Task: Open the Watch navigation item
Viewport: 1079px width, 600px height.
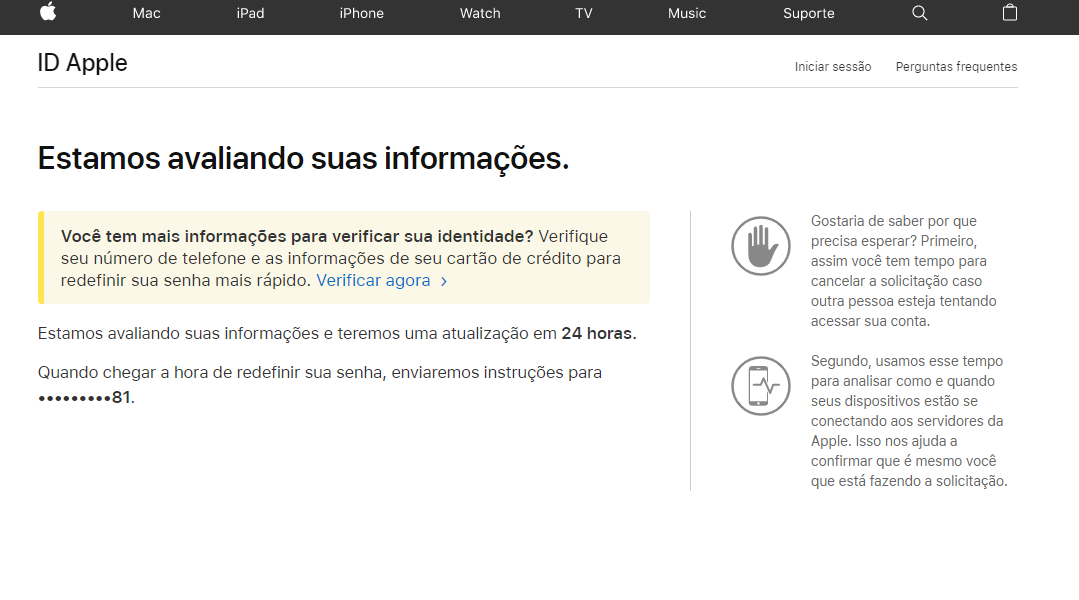Action: coord(480,13)
